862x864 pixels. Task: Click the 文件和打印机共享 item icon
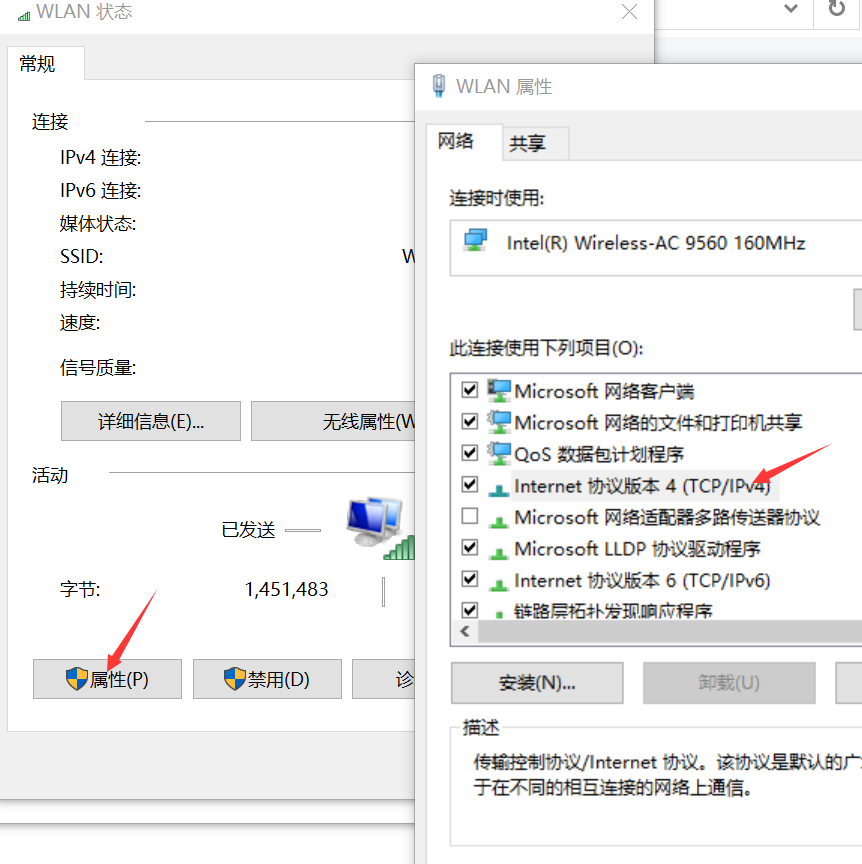(x=499, y=422)
